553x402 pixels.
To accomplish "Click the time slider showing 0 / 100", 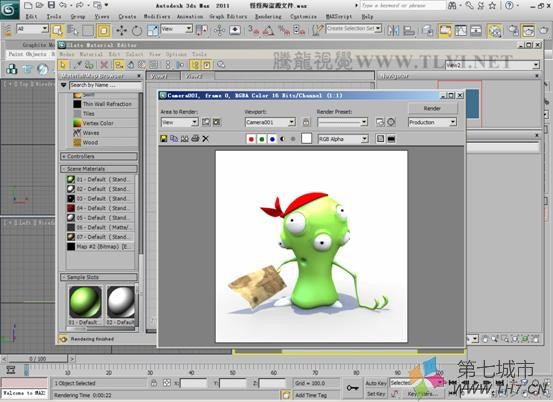I will 37,359.
